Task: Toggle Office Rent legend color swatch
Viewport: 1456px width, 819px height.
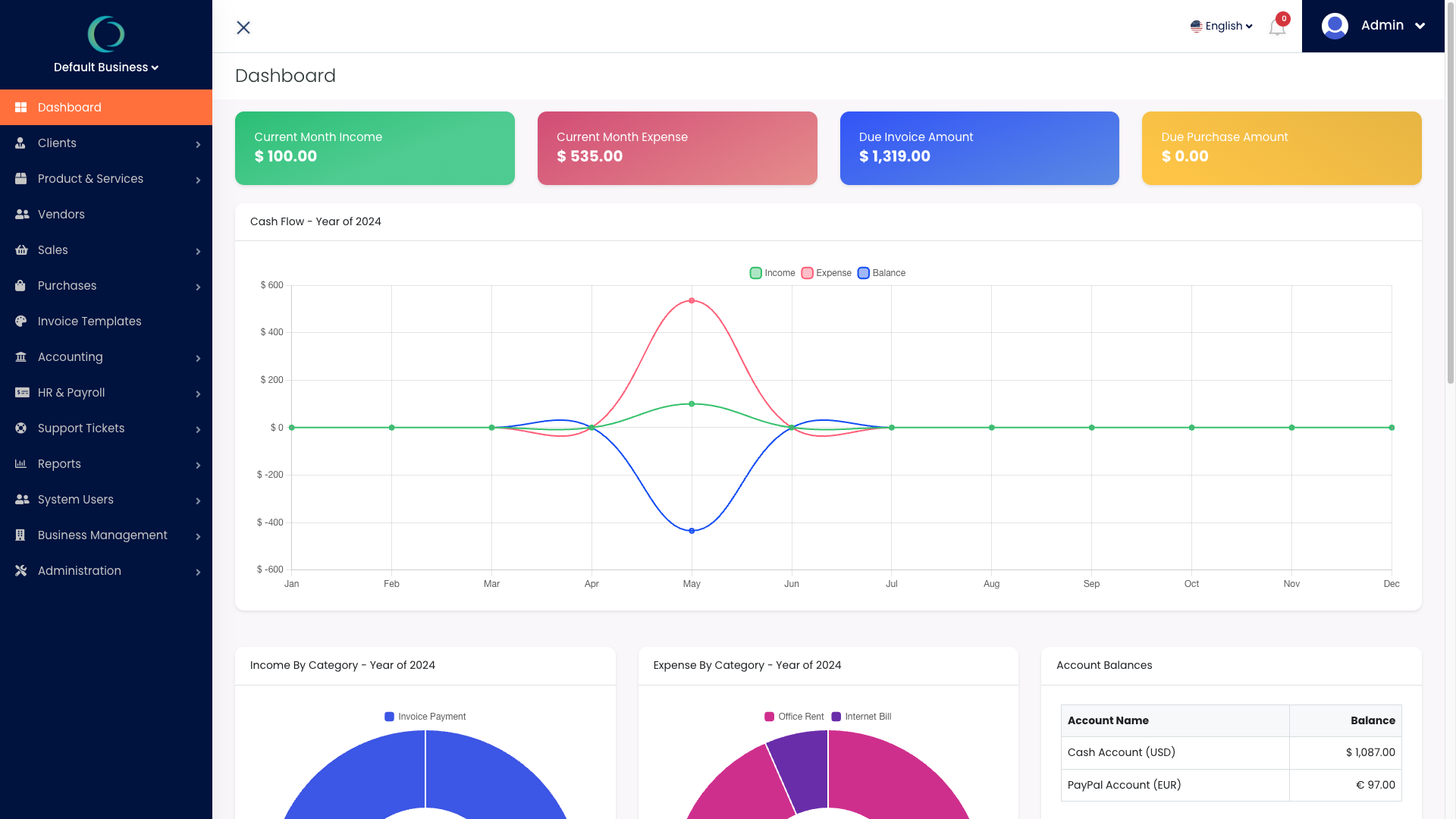Action: pyautogui.click(x=769, y=717)
